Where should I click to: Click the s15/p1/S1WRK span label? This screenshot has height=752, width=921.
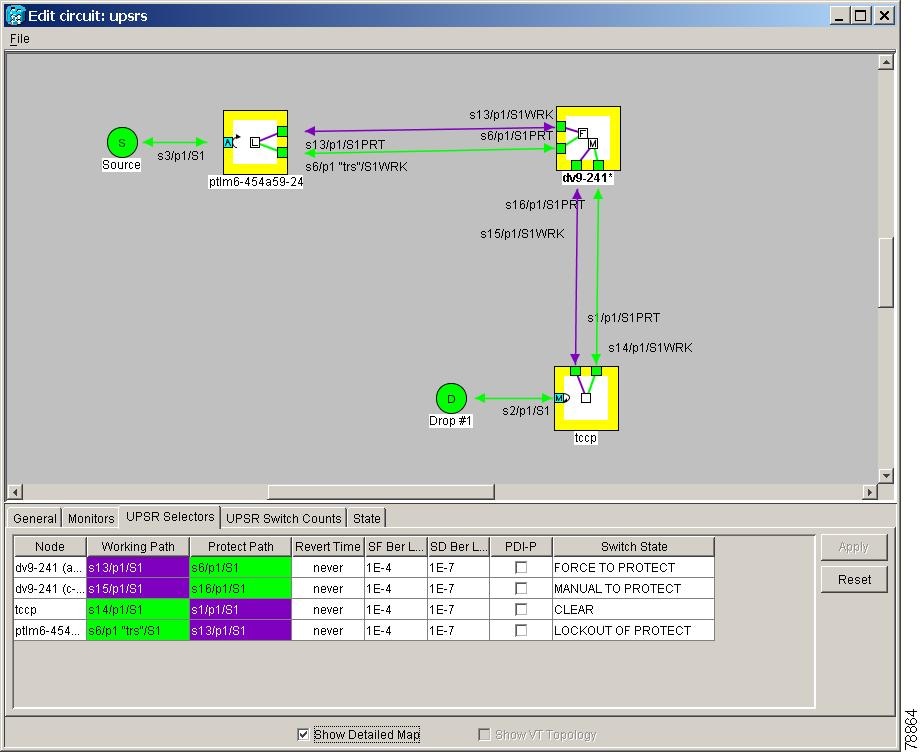(x=522, y=234)
